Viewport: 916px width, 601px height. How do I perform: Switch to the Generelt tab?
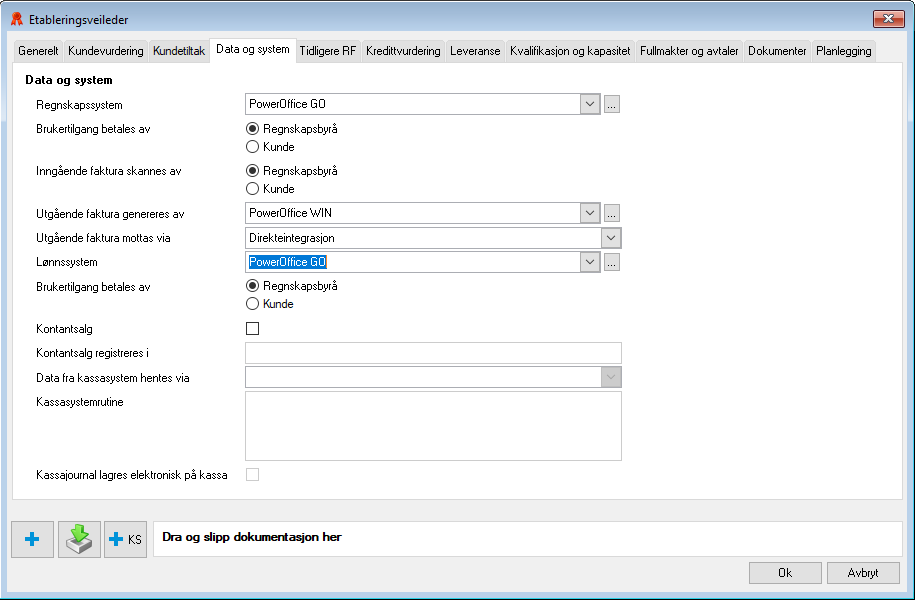click(38, 51)
